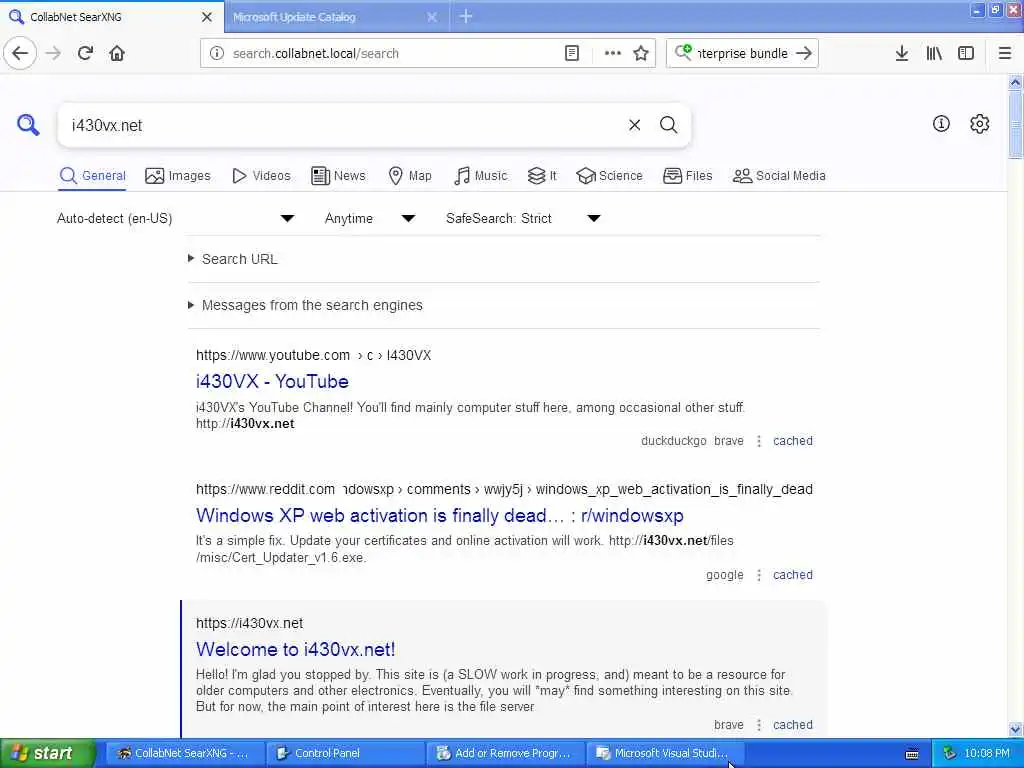The image size is (1024, 768).
Task: Click the browser address bar
Action: pyautogui.click(x=392, y=54)
